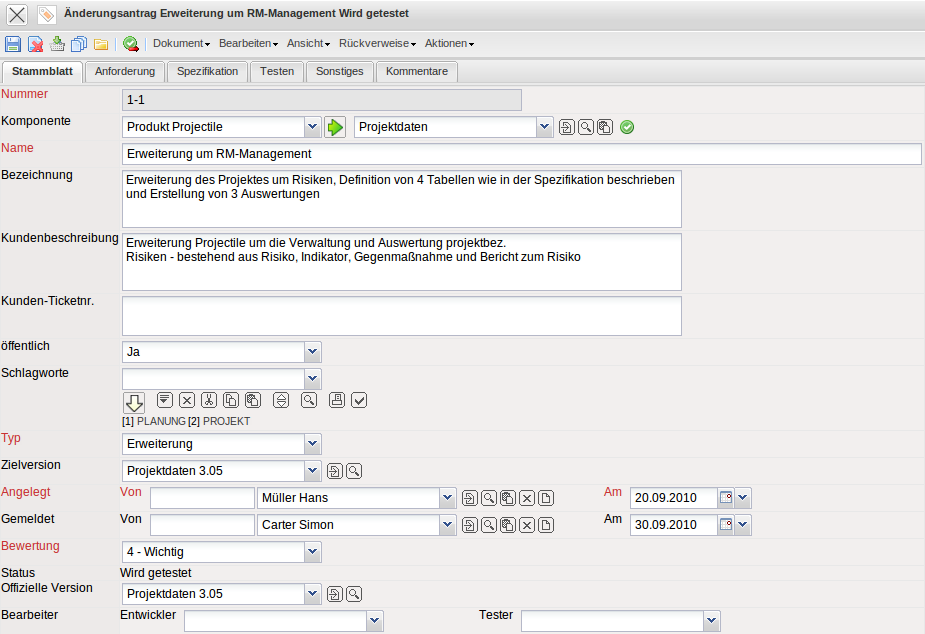925x634 pixels.
Task: Click the green checkmark icon in Komponente row
Action: tap(627, 127)
